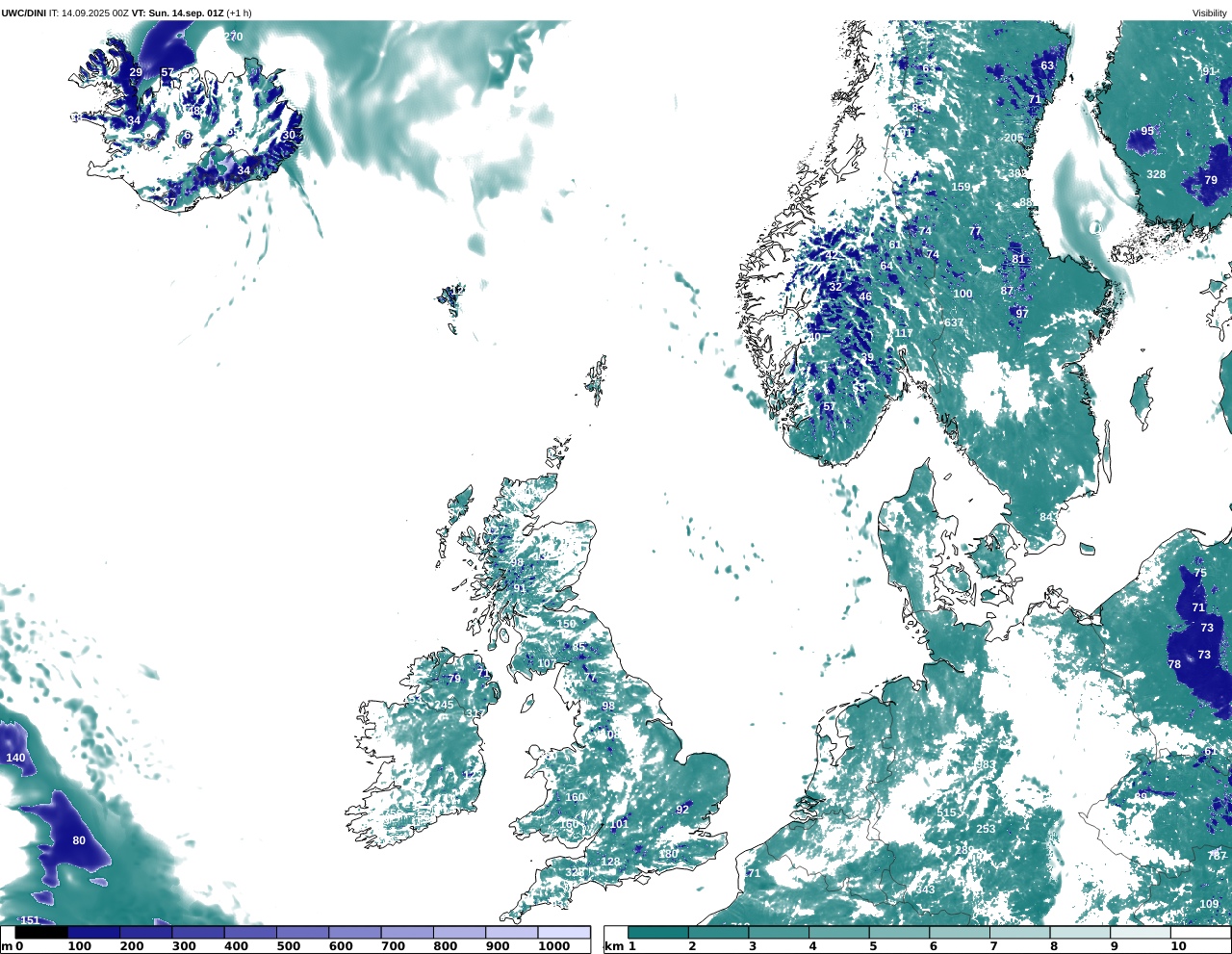The width and height of the screenshot is (1232, 954).
Task: Click the '140' value in southwest ocean
Action: point(16,758)
